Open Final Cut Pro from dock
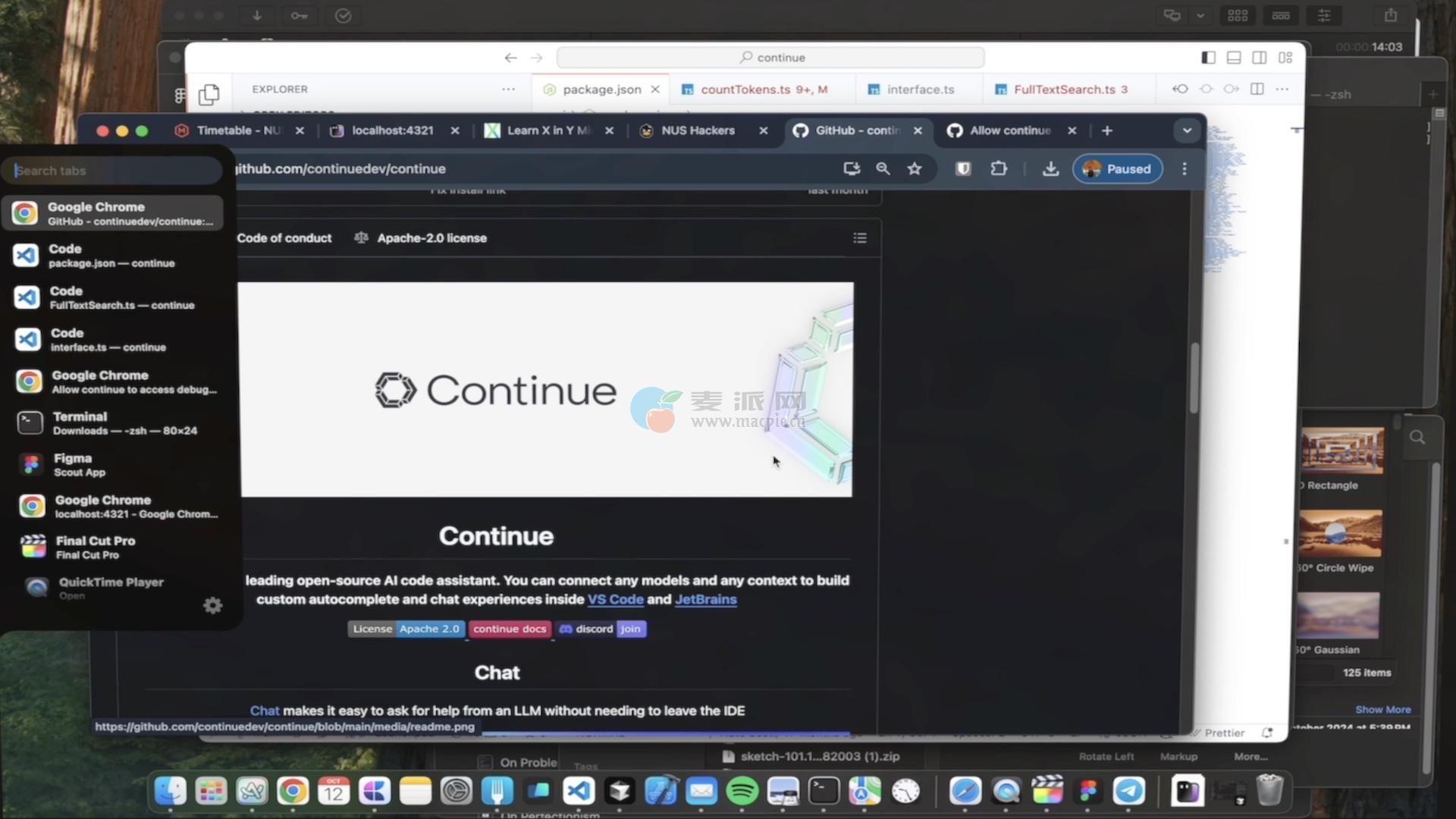Screen dimensions: 1456x819 pyautogui.click(x=1047, y=792)
